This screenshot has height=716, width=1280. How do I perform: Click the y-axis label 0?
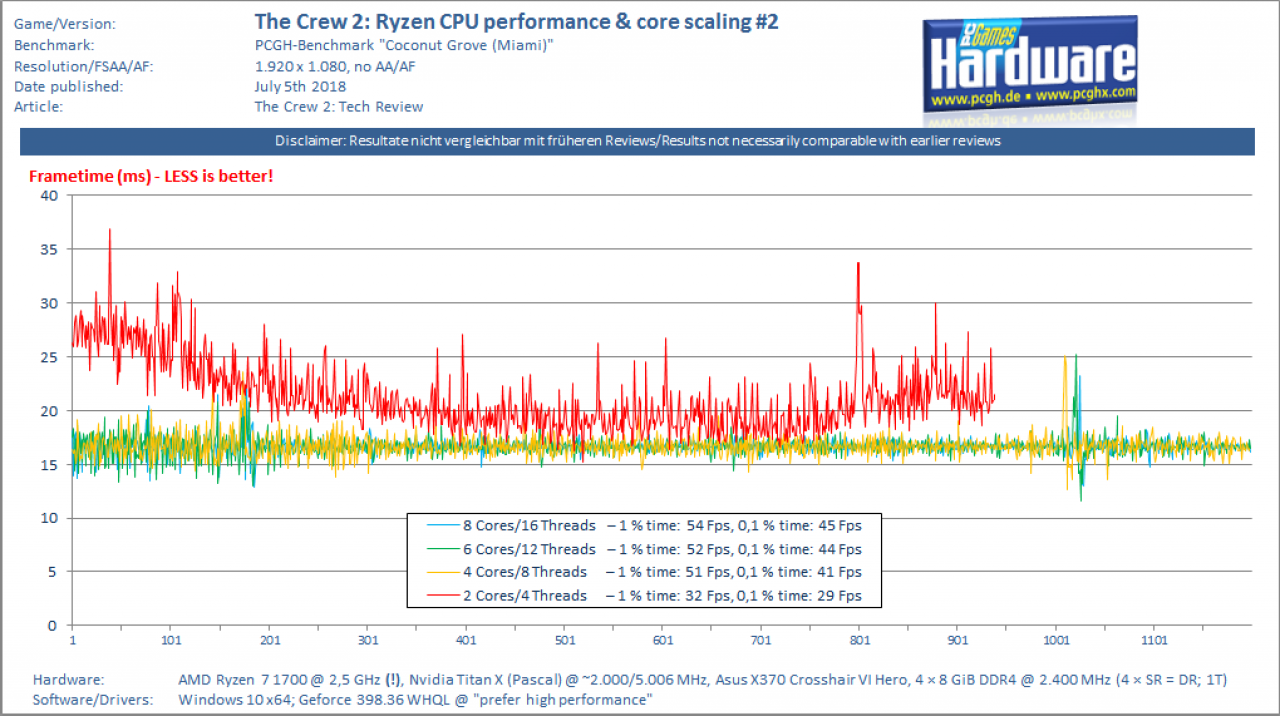[54, 626]
